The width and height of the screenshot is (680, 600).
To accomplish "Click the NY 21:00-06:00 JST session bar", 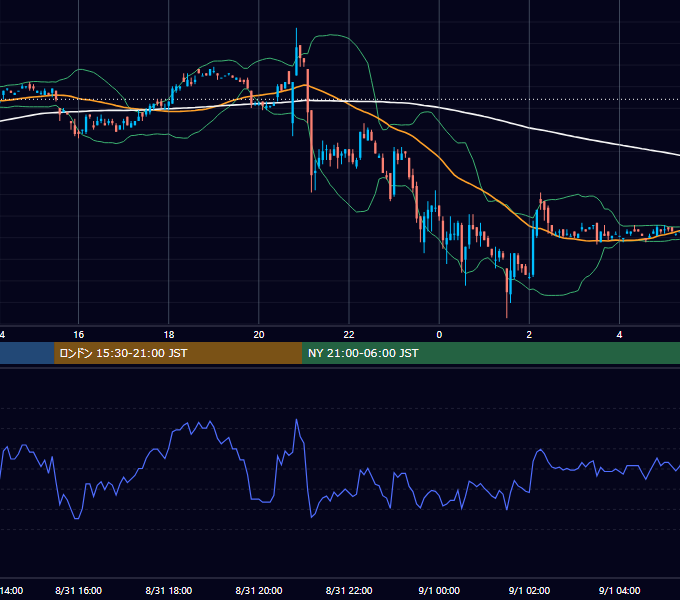I will [x=491, y=353].
